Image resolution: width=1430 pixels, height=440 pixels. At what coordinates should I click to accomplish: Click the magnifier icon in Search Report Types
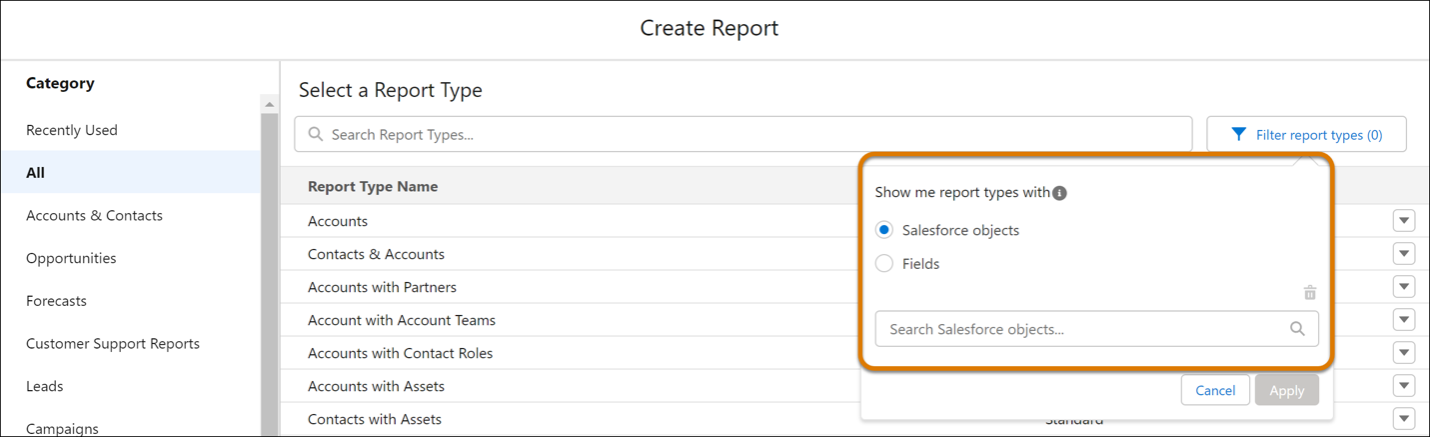(x=316, y=134)
